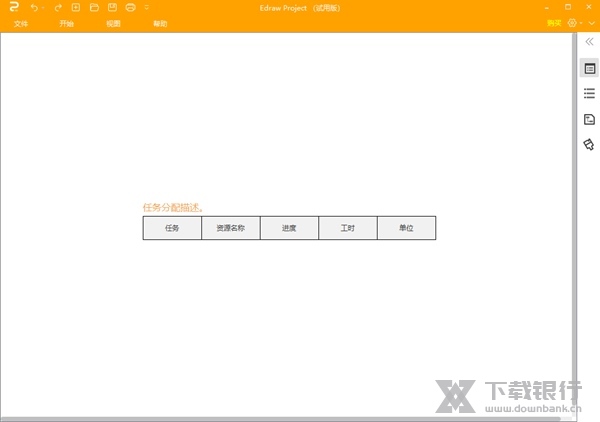Open the 文件 menu
Image resolution: width=600 pixels, height=422 pixels.
(21, 24)
